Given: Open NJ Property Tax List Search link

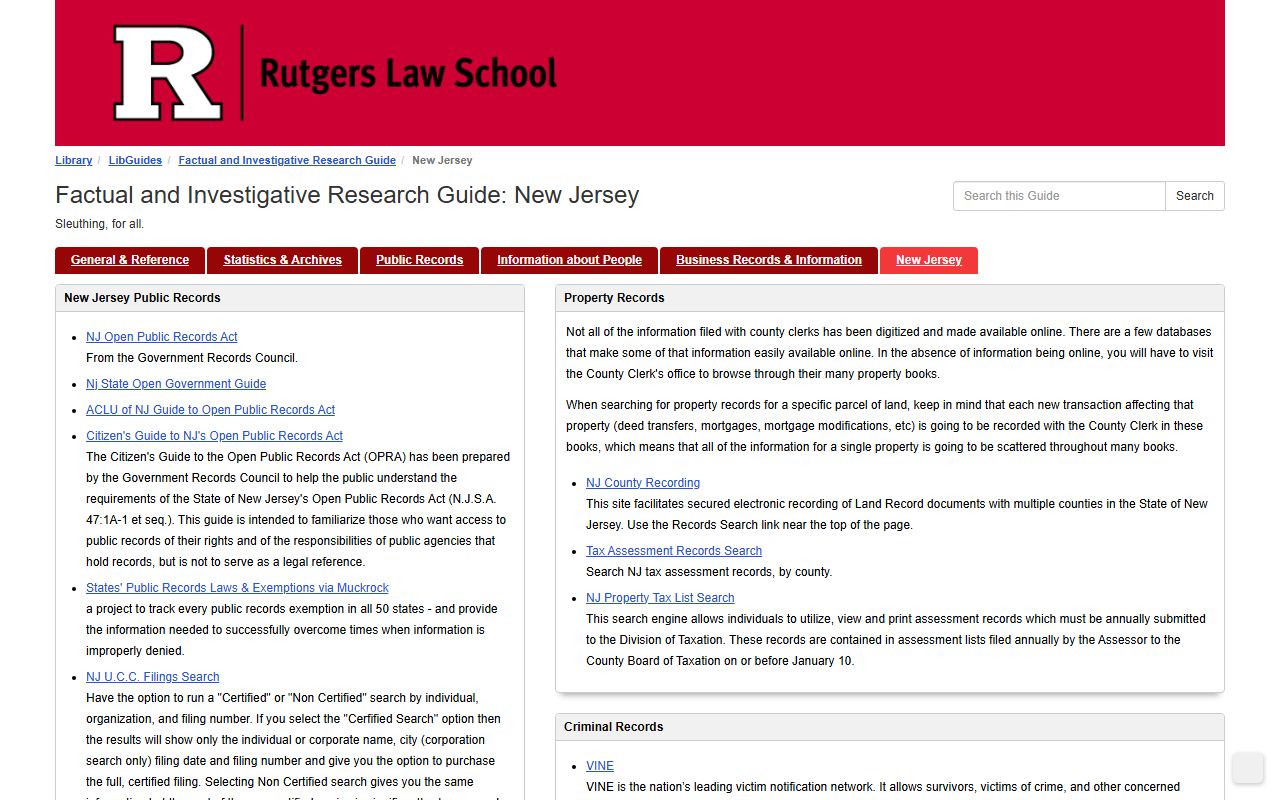Looking at the screenshot, I should tap(660, 598).
